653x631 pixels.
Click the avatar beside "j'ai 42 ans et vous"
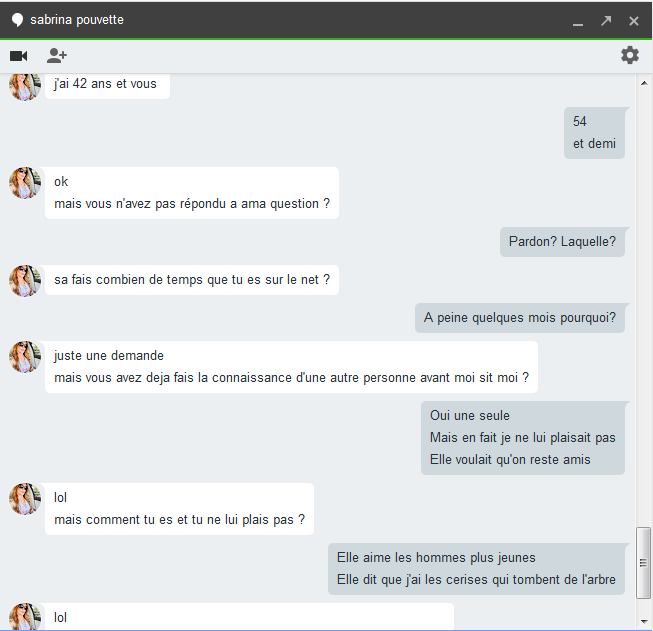coord(25,86)
